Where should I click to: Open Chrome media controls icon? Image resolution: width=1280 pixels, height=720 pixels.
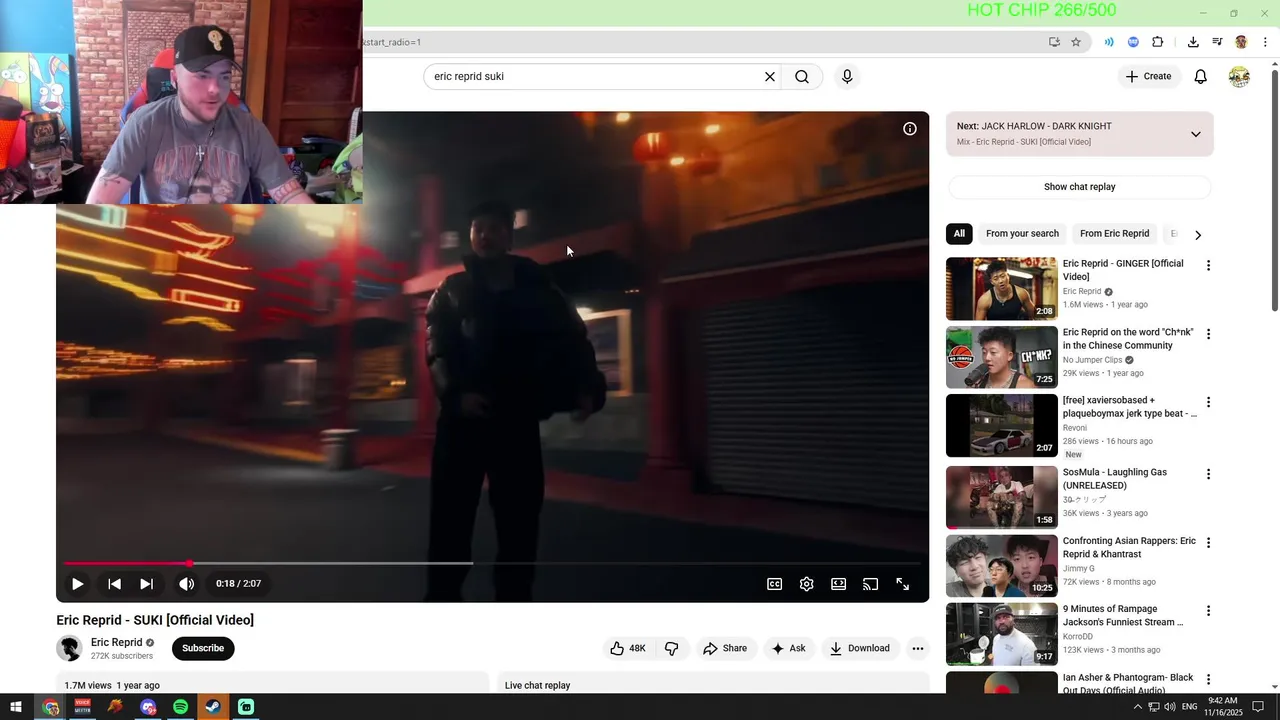(1217, 42)
